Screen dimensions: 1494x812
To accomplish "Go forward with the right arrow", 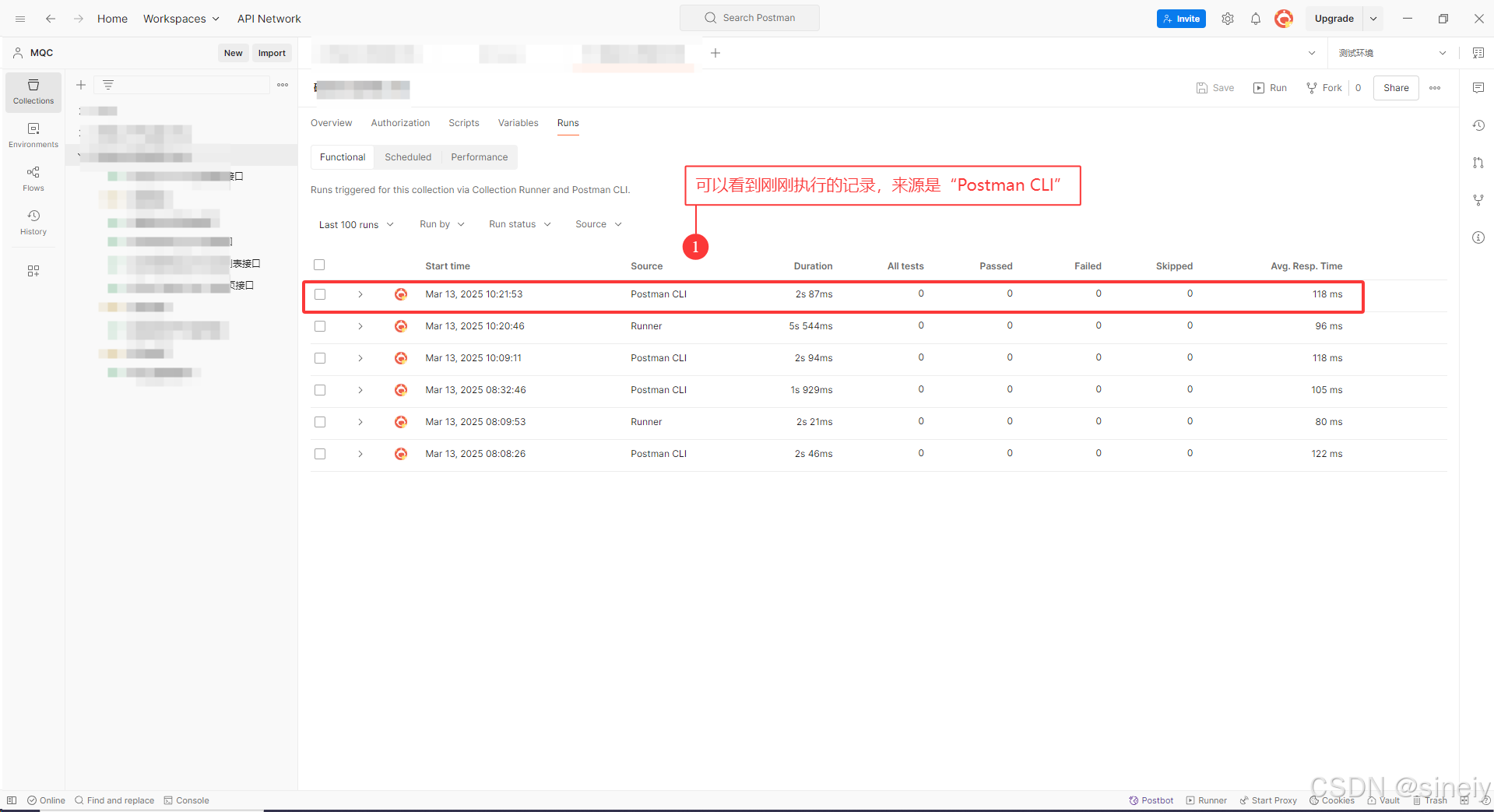I will pyautogui.click(x=79, y=19).
